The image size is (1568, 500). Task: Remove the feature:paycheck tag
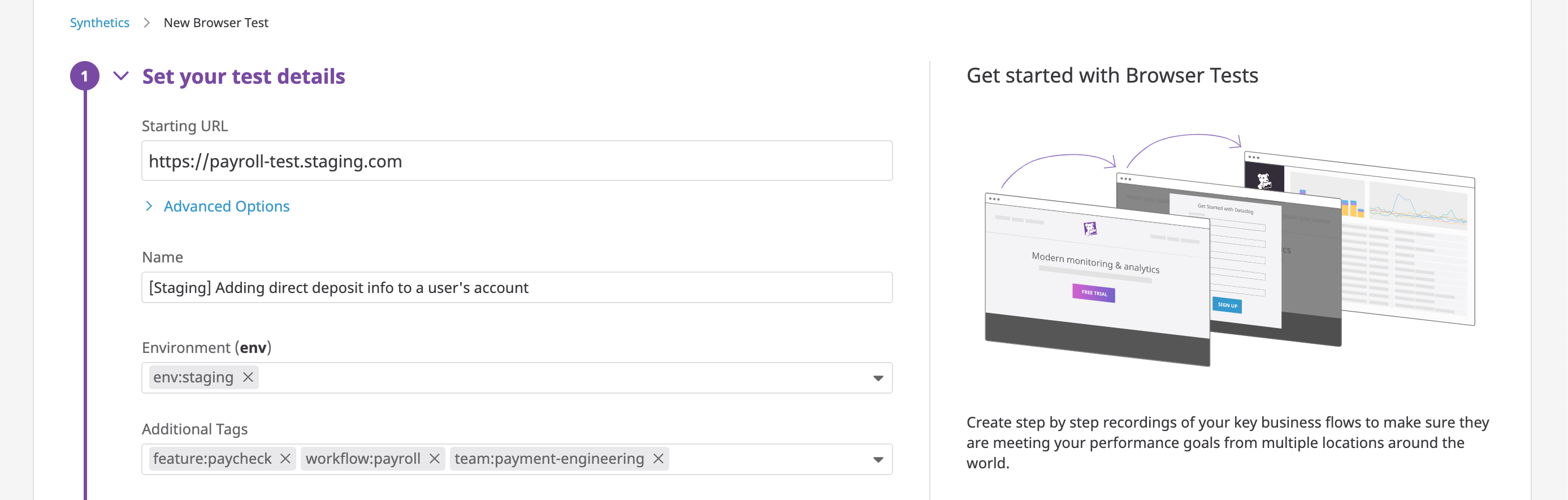[x=285, y=459]
